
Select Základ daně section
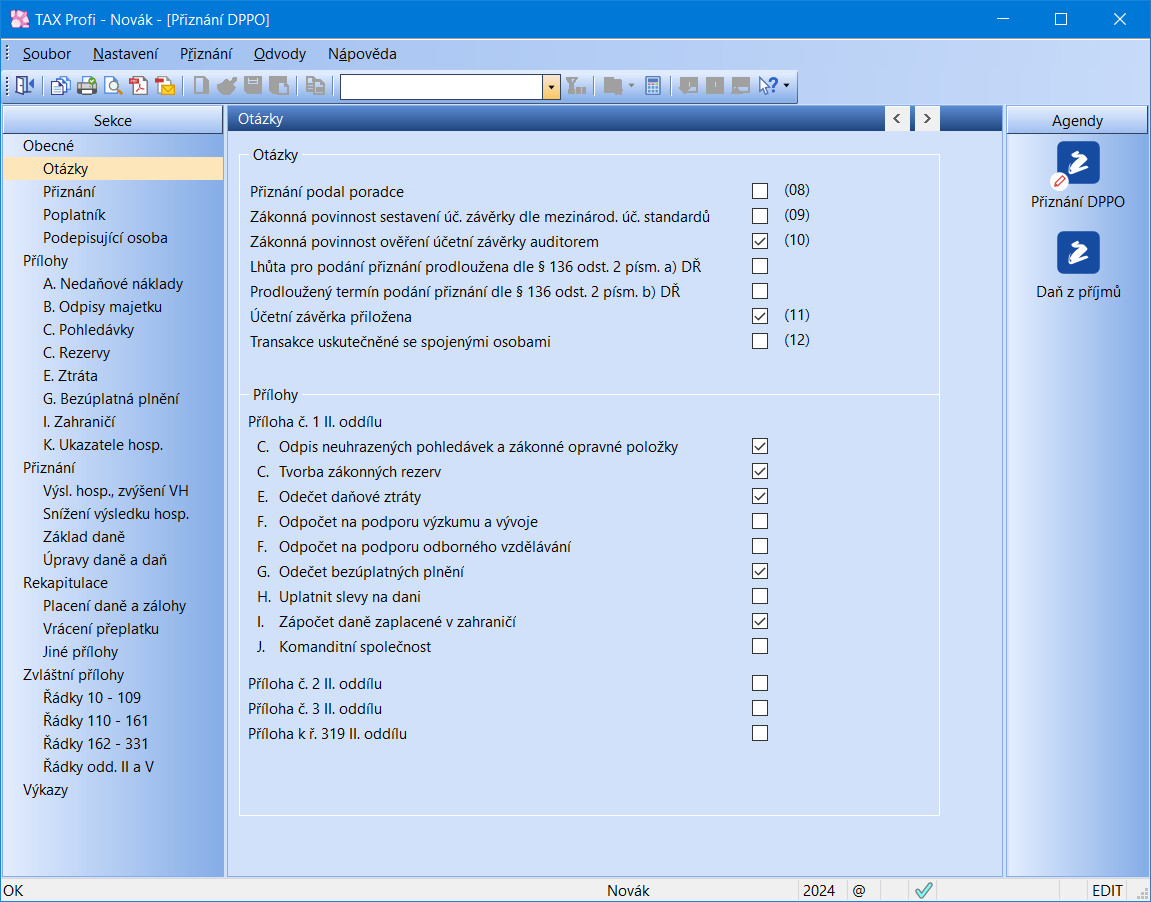(84, 537)
